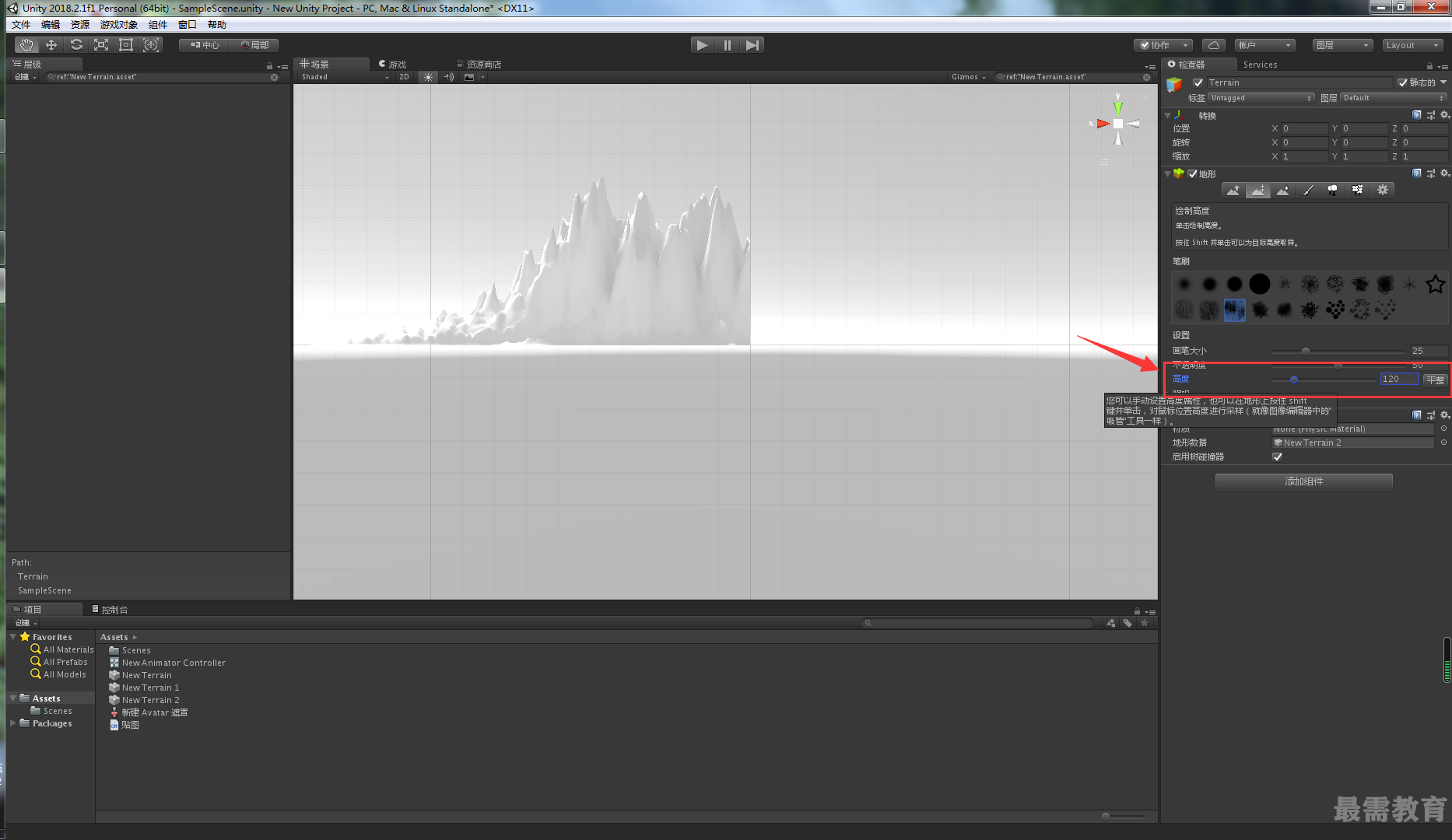This screenshot has width=1452, height=840.
Task: Toggle the 启用树碰撞器 checkbox
Action: click(x=1277, y=457)
